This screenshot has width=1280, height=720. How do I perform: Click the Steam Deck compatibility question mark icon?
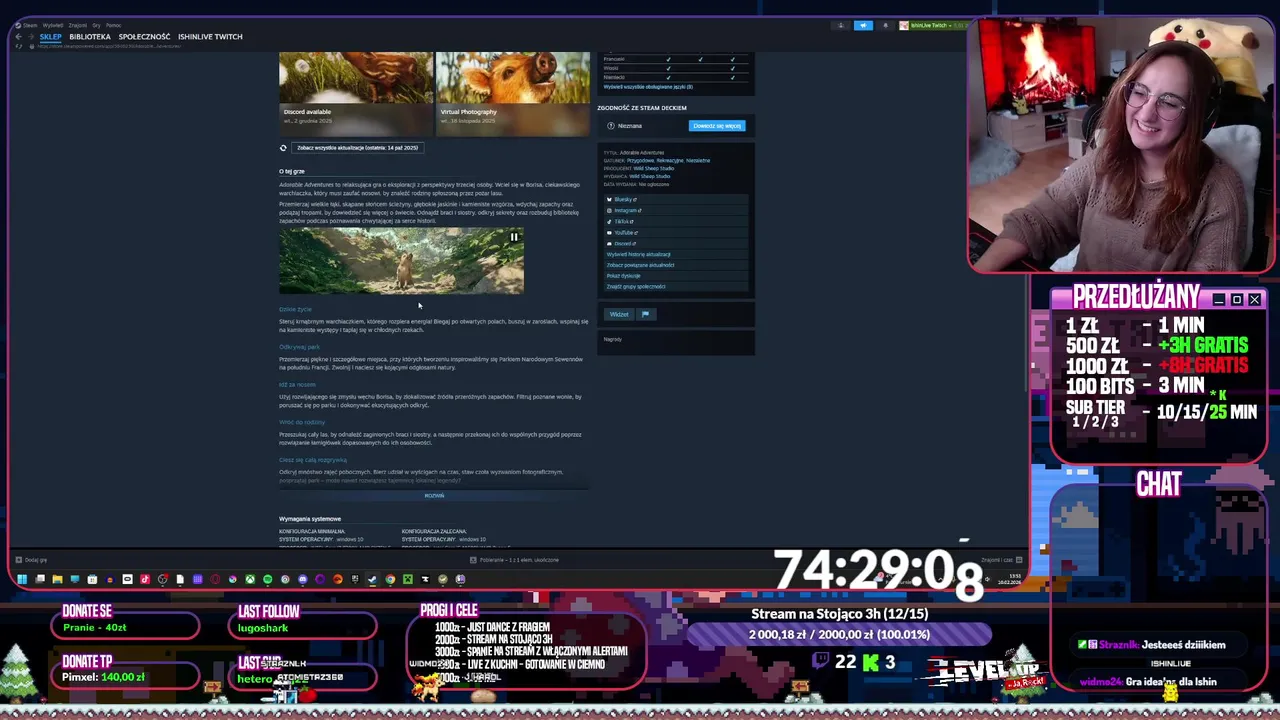[x=611, y=126]
